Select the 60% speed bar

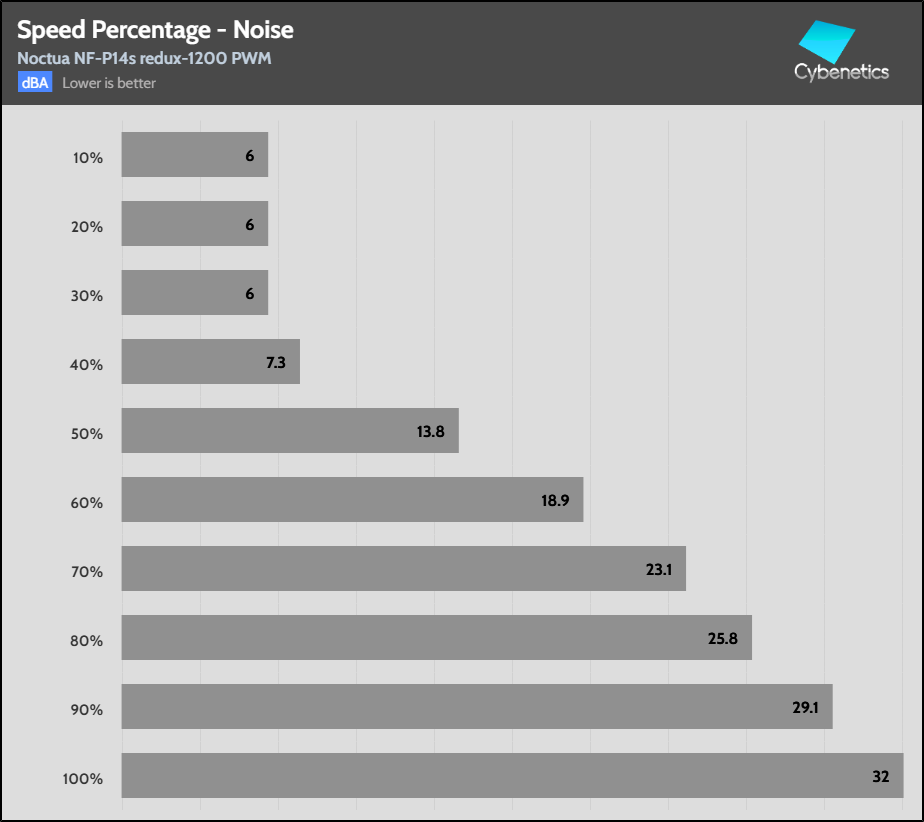click(x=352, y=499)
